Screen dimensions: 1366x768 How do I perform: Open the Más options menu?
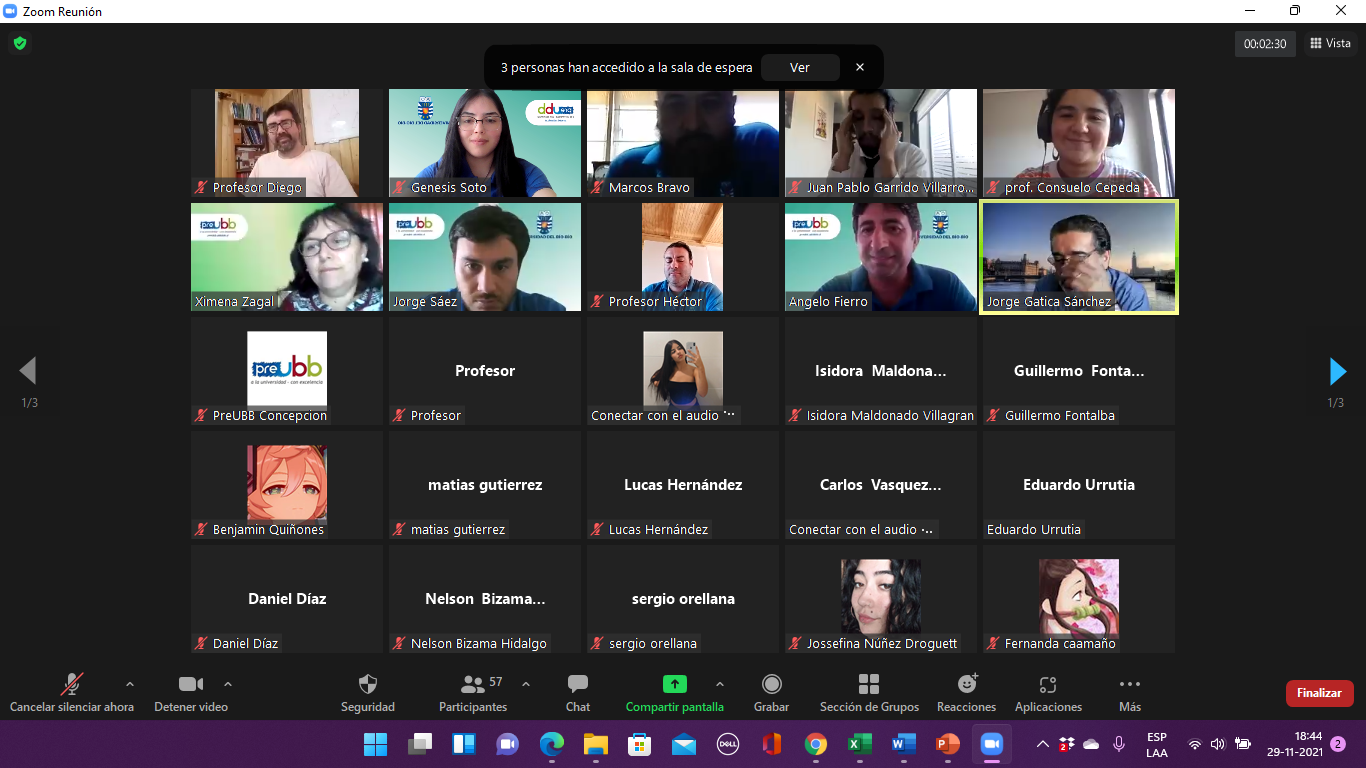[x=1130, y=685]
